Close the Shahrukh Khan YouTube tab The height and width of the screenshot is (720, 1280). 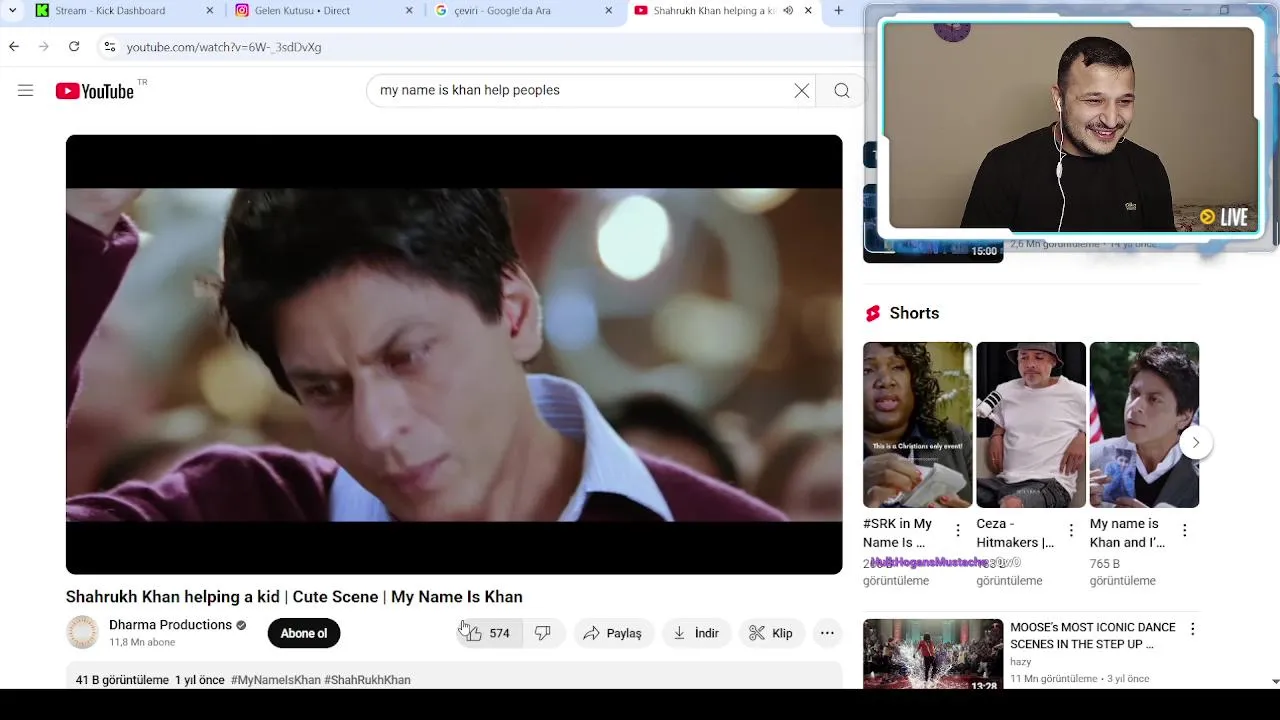click(x=809, y=11)
